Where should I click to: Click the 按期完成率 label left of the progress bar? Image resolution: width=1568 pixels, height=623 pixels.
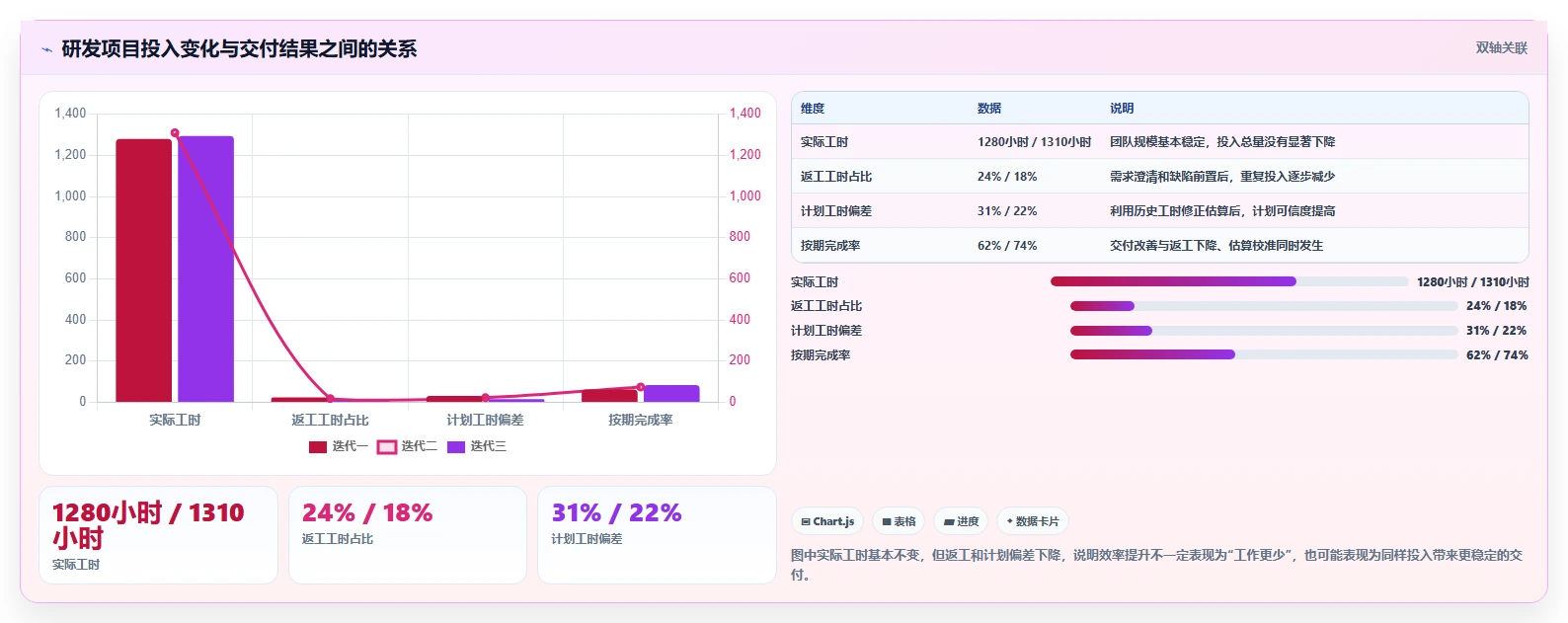point(821,355)
